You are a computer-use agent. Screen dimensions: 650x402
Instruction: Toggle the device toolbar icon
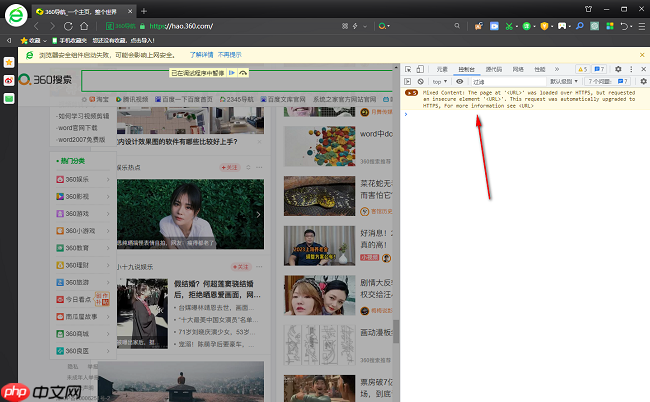coord(423,69)
